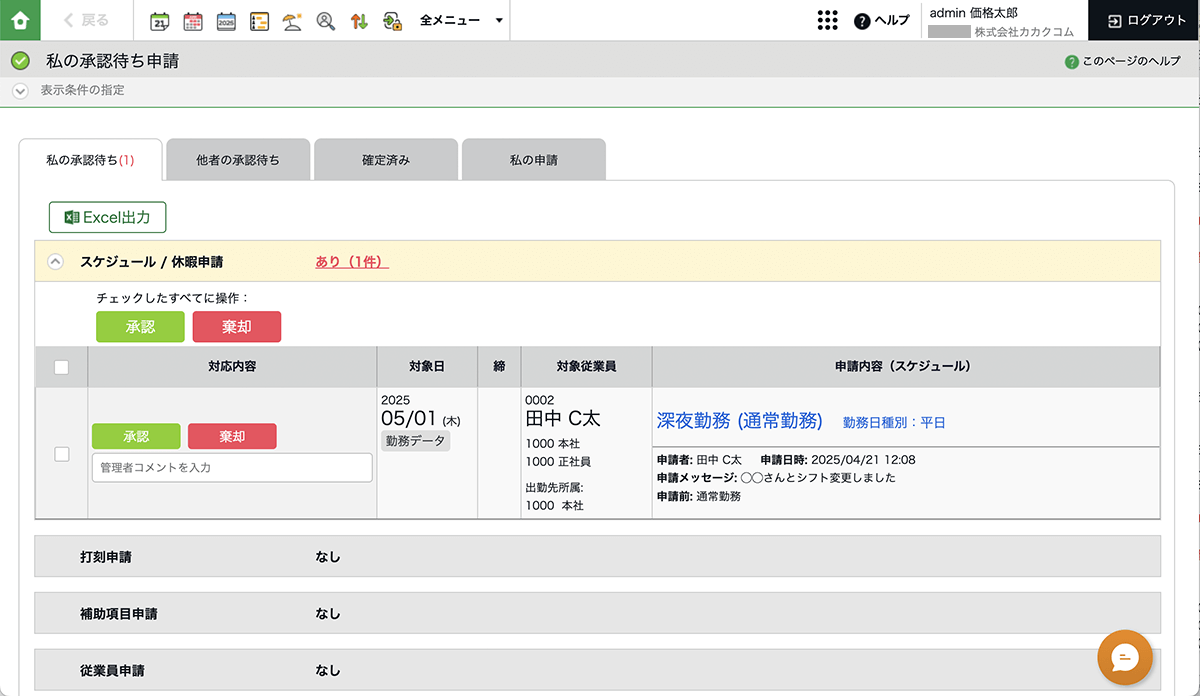
Task: Open the nine-dot apps grid icon
Action: coord(827,21)
